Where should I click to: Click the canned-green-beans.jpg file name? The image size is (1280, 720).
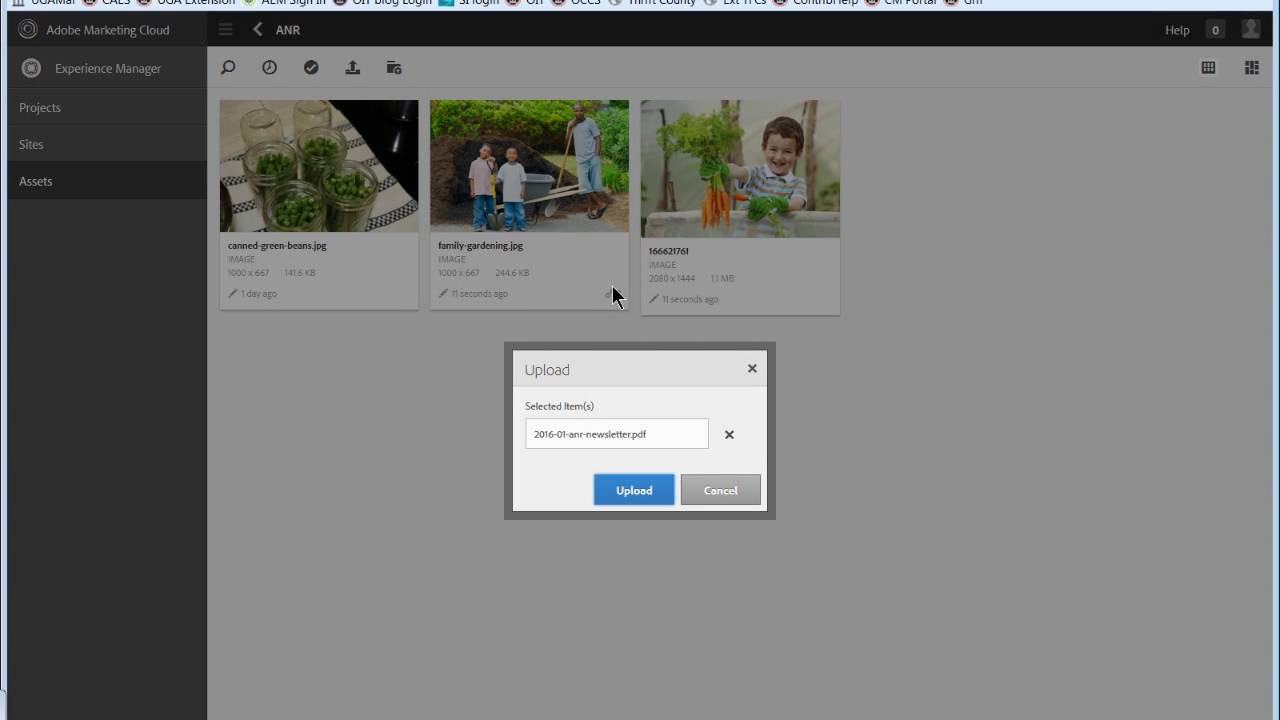pyautogui.click(x=277, y=246)
